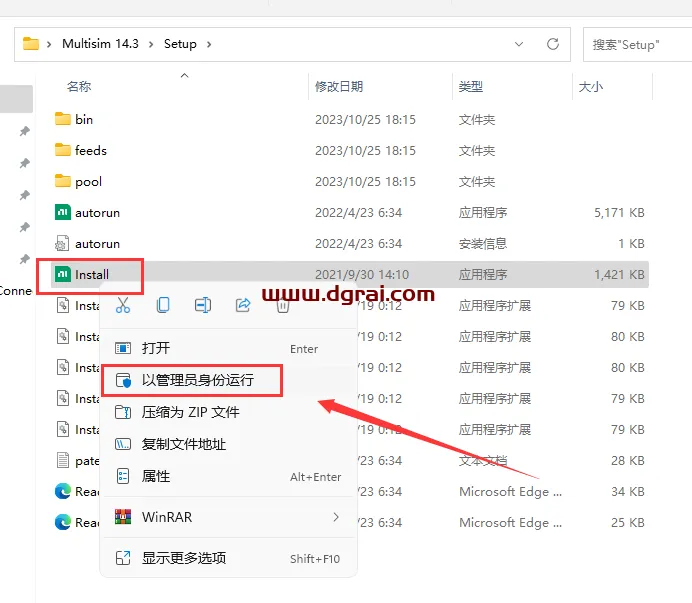This screenshot has height=603, width=692.
Task: Select the Install file name
Action: 91,275
